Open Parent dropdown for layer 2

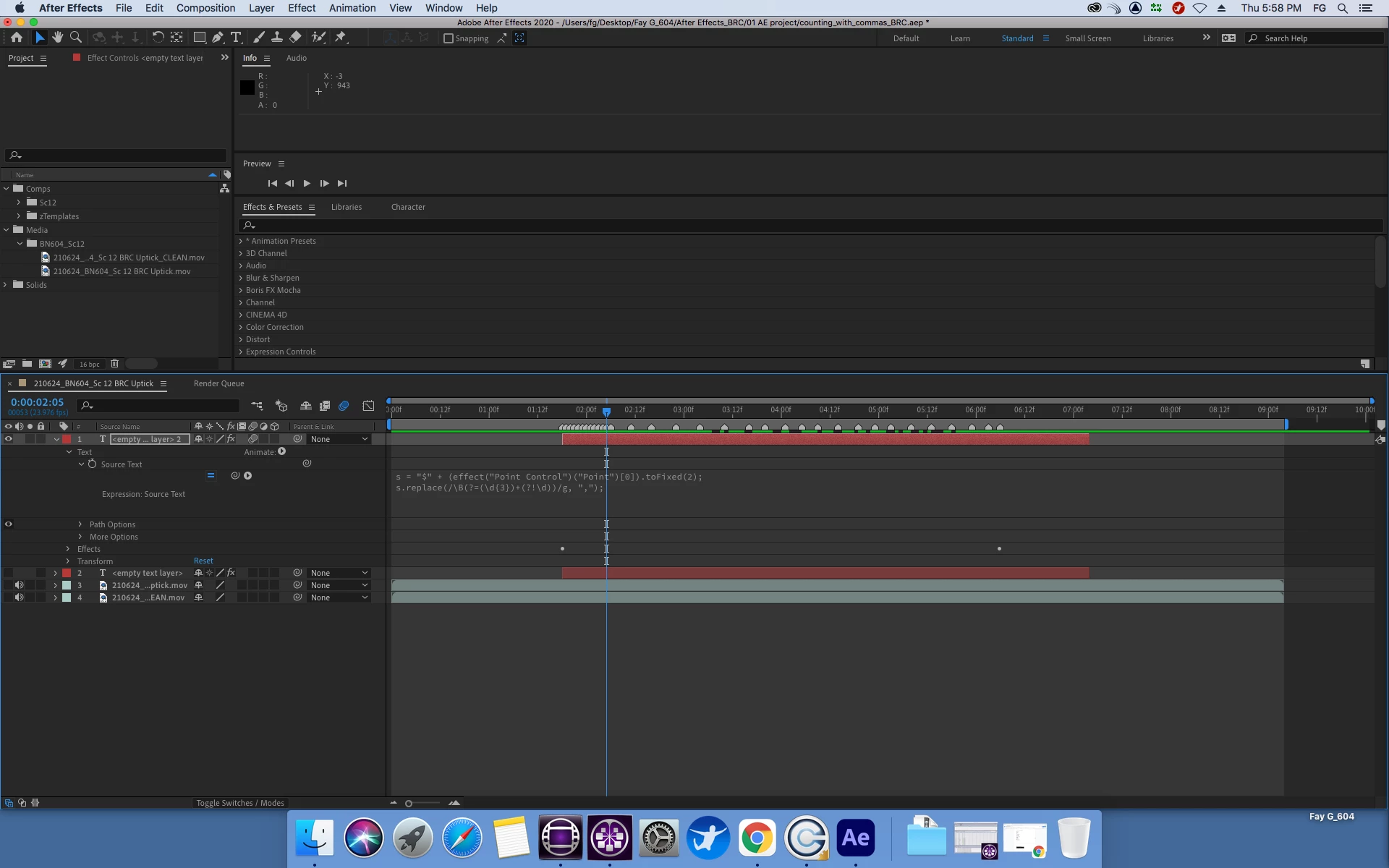tap(339, 573)
